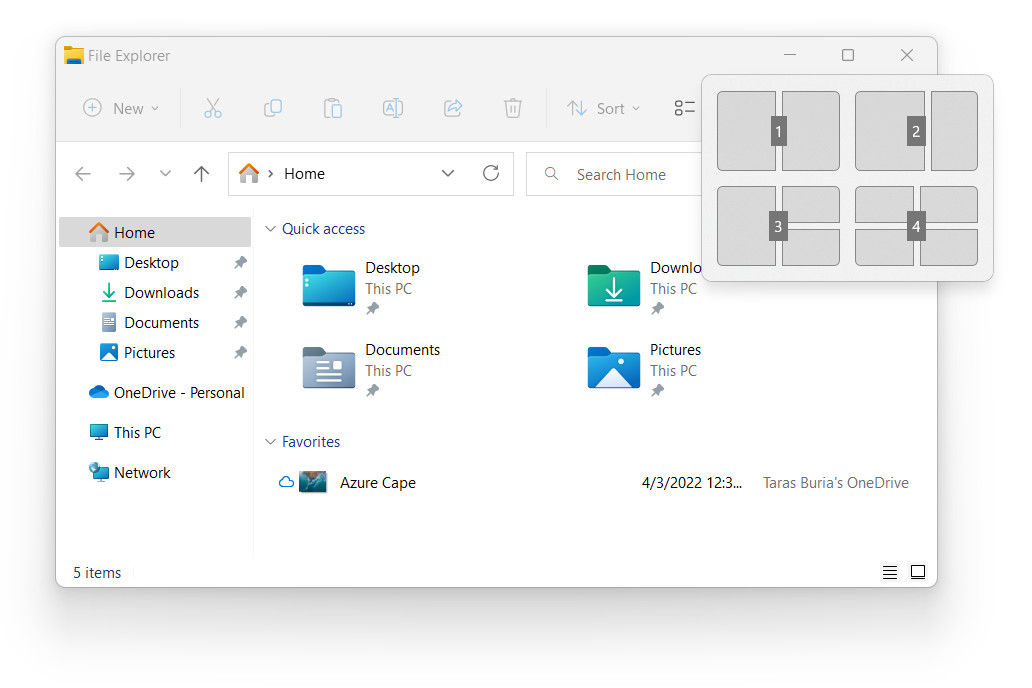Click the Home breadcrumb in the address bar
Screen dimensions: 1032x688
[302, 173]
